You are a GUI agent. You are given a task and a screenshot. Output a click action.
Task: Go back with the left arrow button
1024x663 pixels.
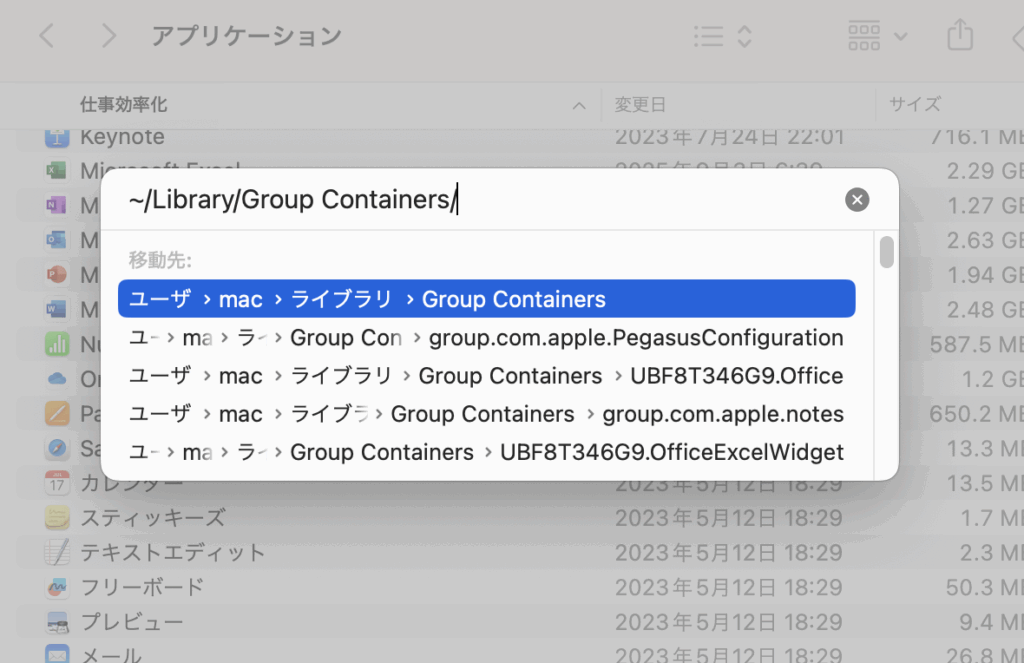tap(46, 36)
